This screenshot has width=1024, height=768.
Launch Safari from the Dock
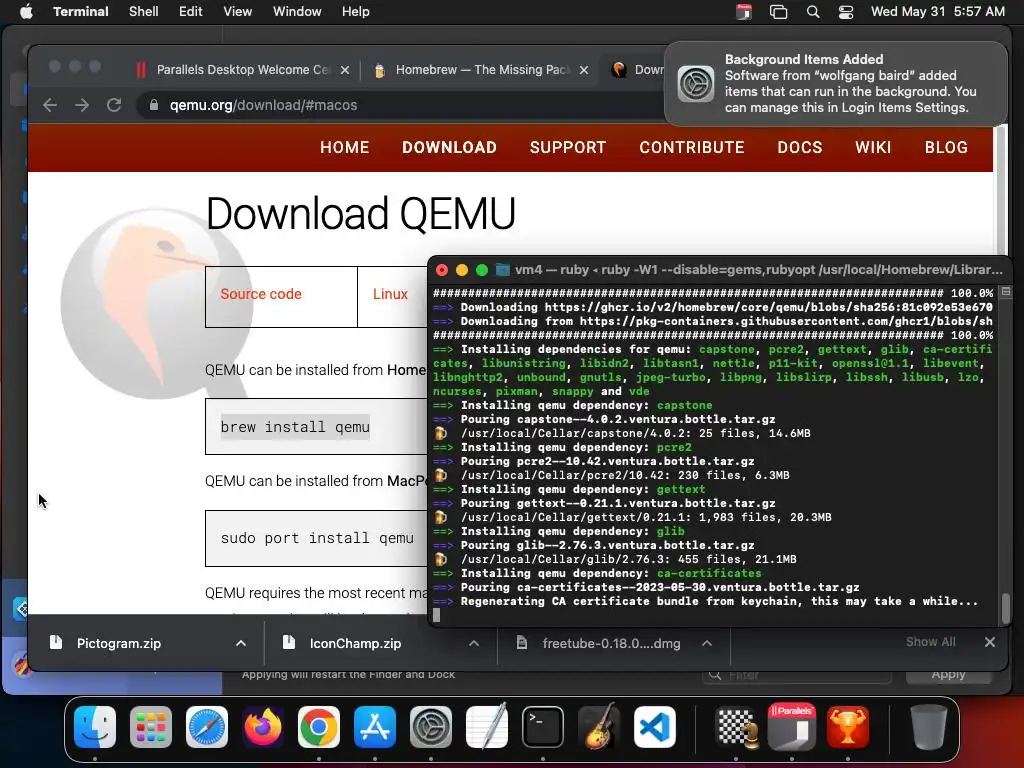(x=207, y=727)
